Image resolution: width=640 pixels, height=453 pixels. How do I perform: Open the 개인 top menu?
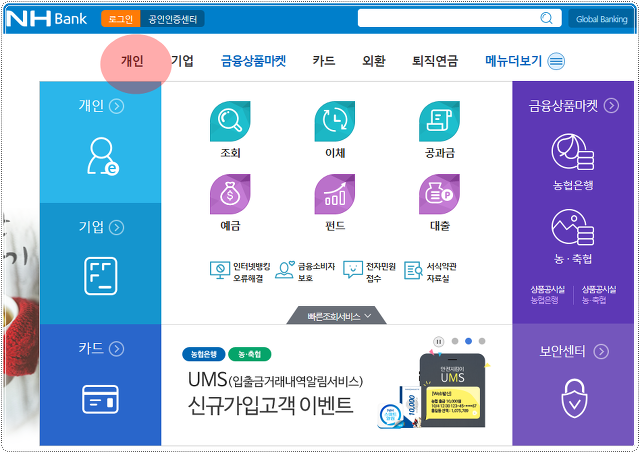(x=132, y=61)
